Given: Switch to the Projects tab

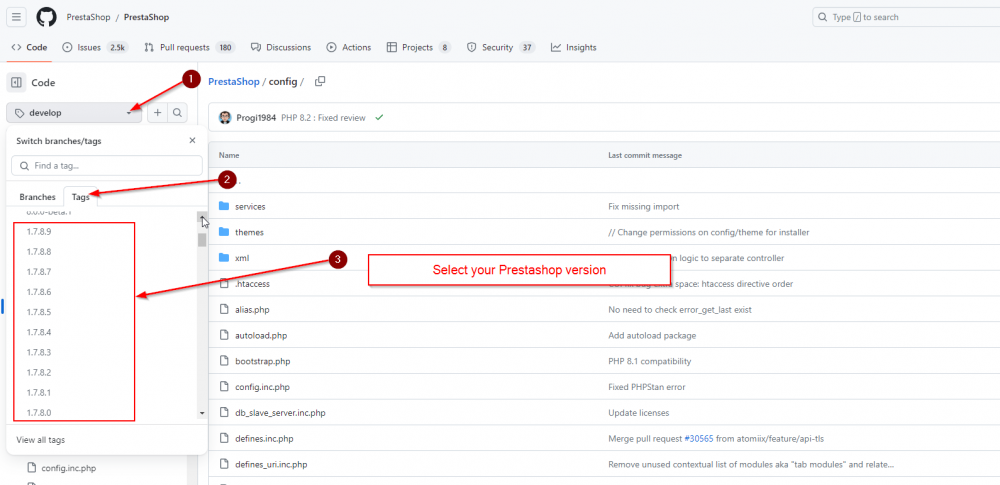Looking at the screenshot, I should coord(419,47).
